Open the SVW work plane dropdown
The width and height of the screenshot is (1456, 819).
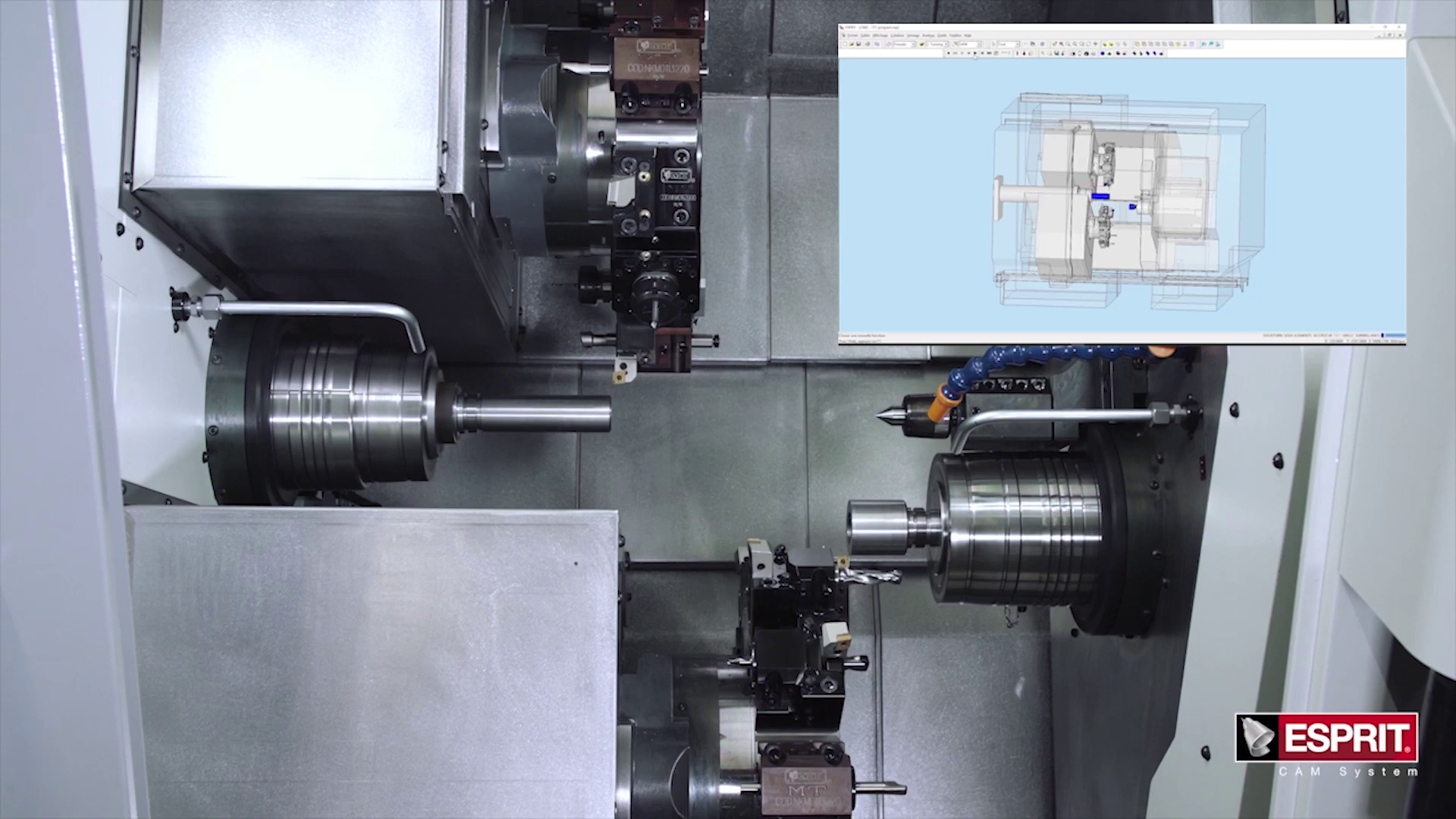coord(979,44)
